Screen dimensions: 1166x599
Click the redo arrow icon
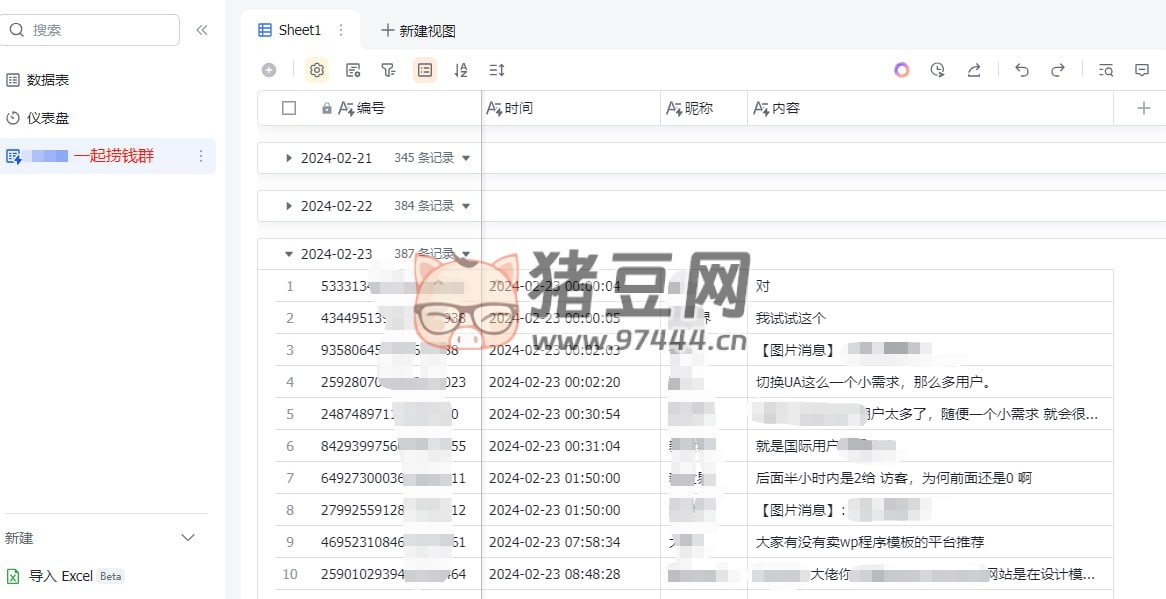point(1057,70)
